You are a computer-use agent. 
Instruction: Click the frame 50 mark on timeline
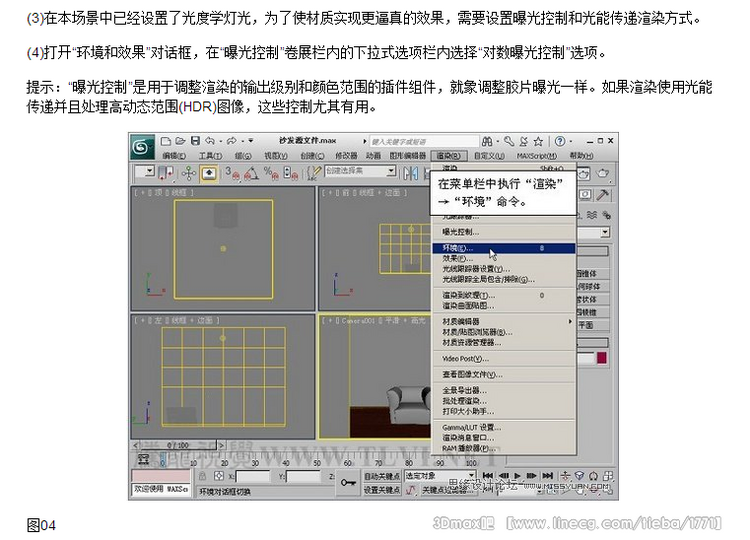tap(317, 463)
